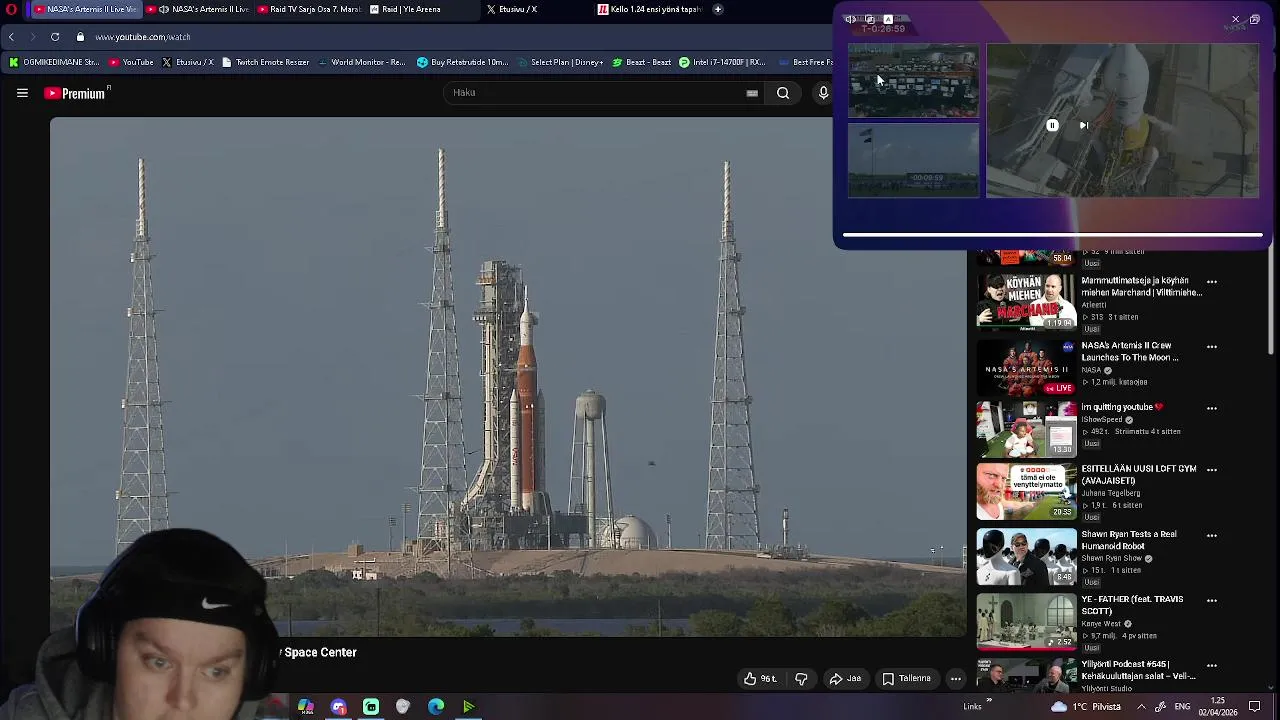Screen dimensions: 1280x720
Task: Go to YouTube Premium home logo
Action: coord(77,93)
